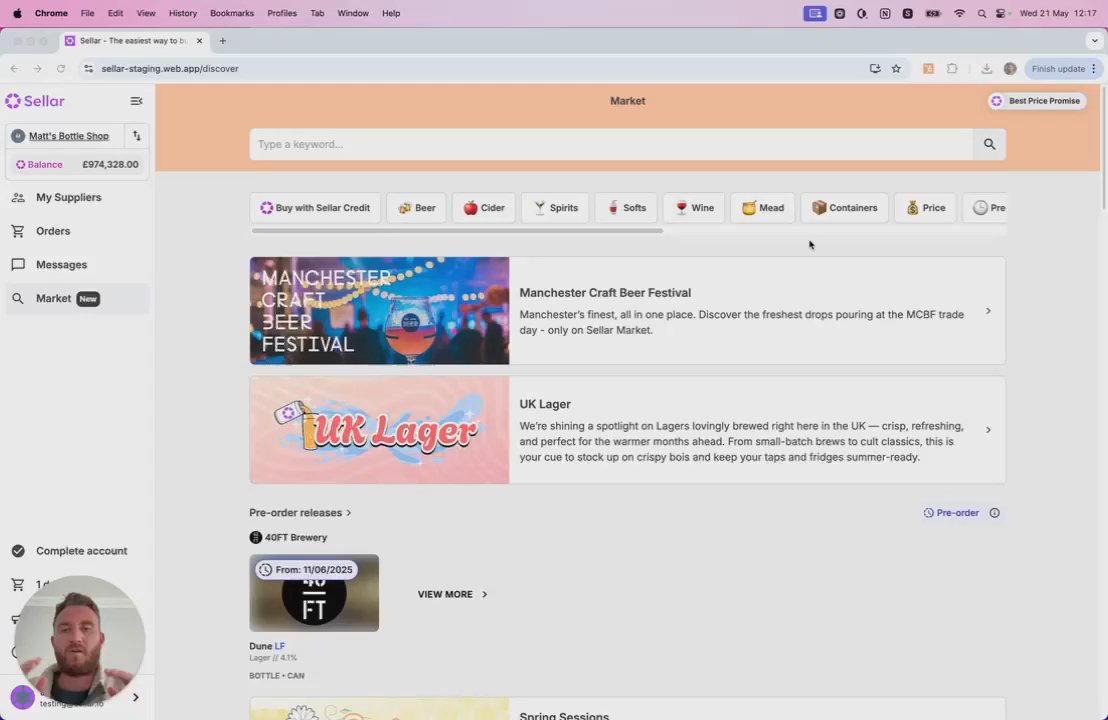Open Chrome profile avatar

[x=1010, y=69]
